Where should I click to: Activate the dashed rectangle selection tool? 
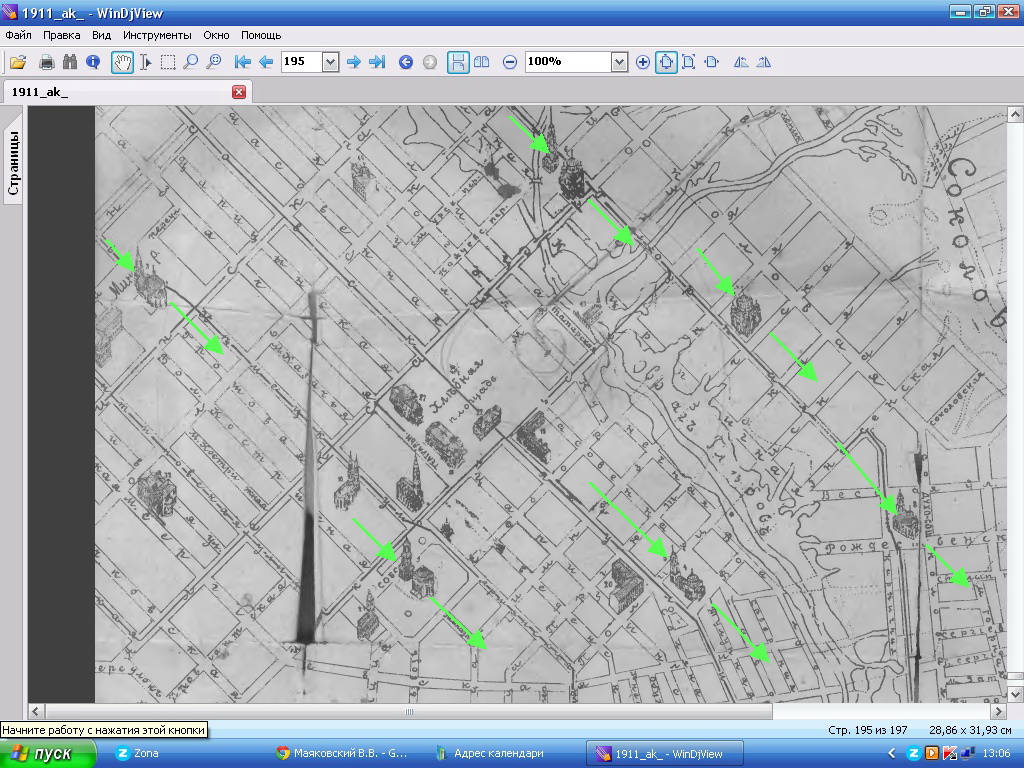click(168, 62)
